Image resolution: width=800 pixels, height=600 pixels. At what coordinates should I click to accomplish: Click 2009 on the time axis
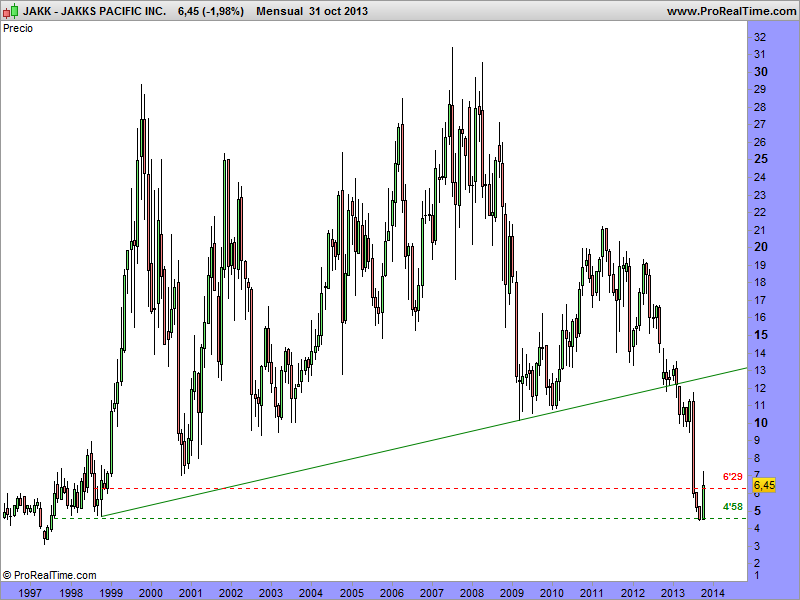(x=512, y=593)
